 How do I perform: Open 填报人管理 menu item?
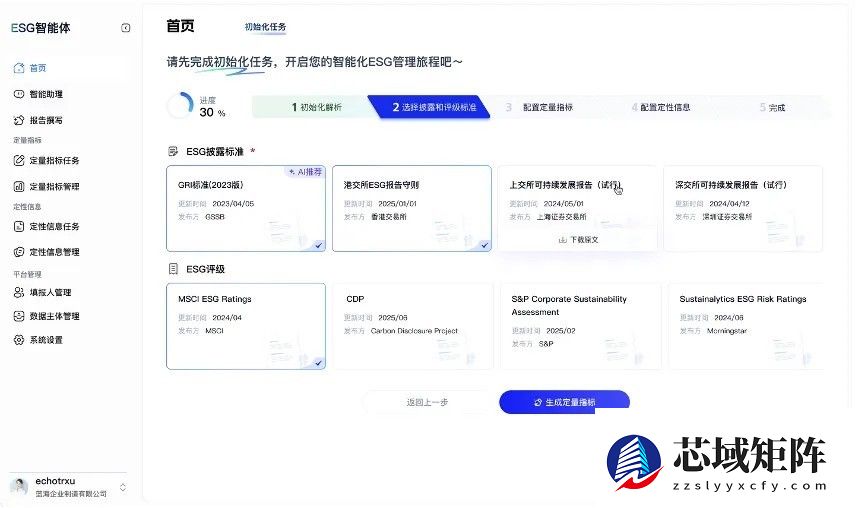pyautogui.click(x=50, y=292)
